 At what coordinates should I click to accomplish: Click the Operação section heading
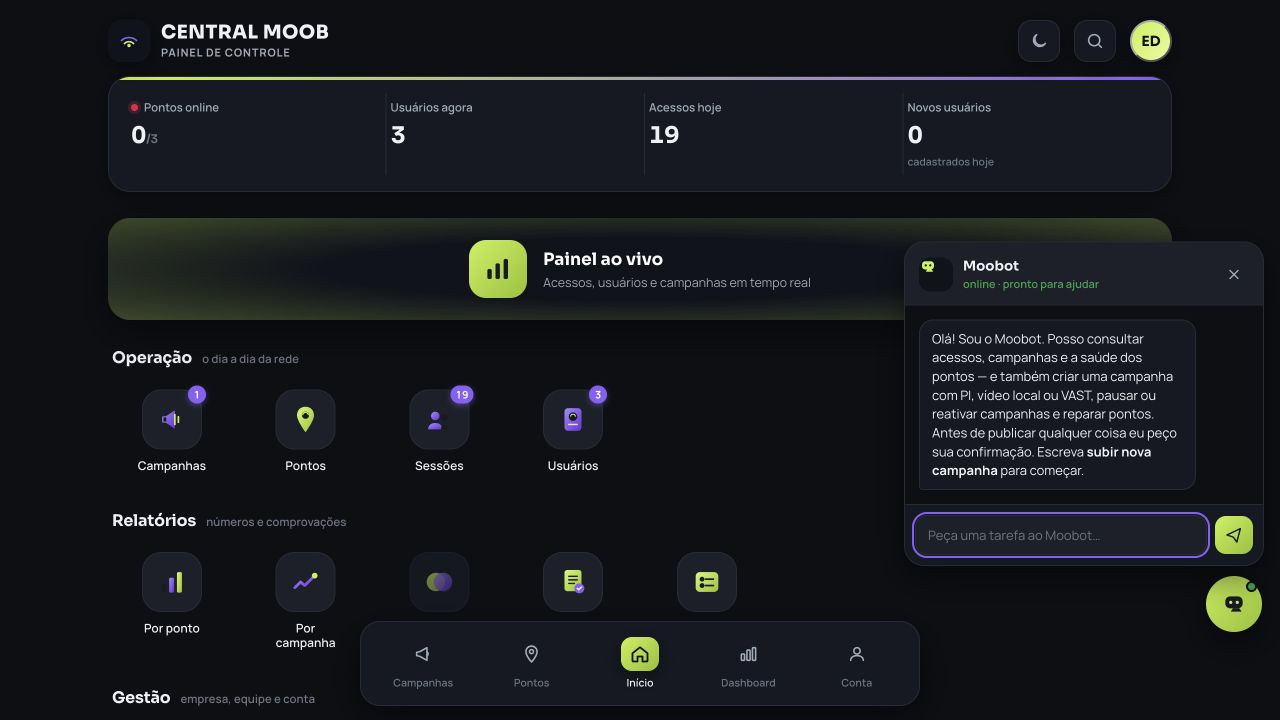pos(152,357)
